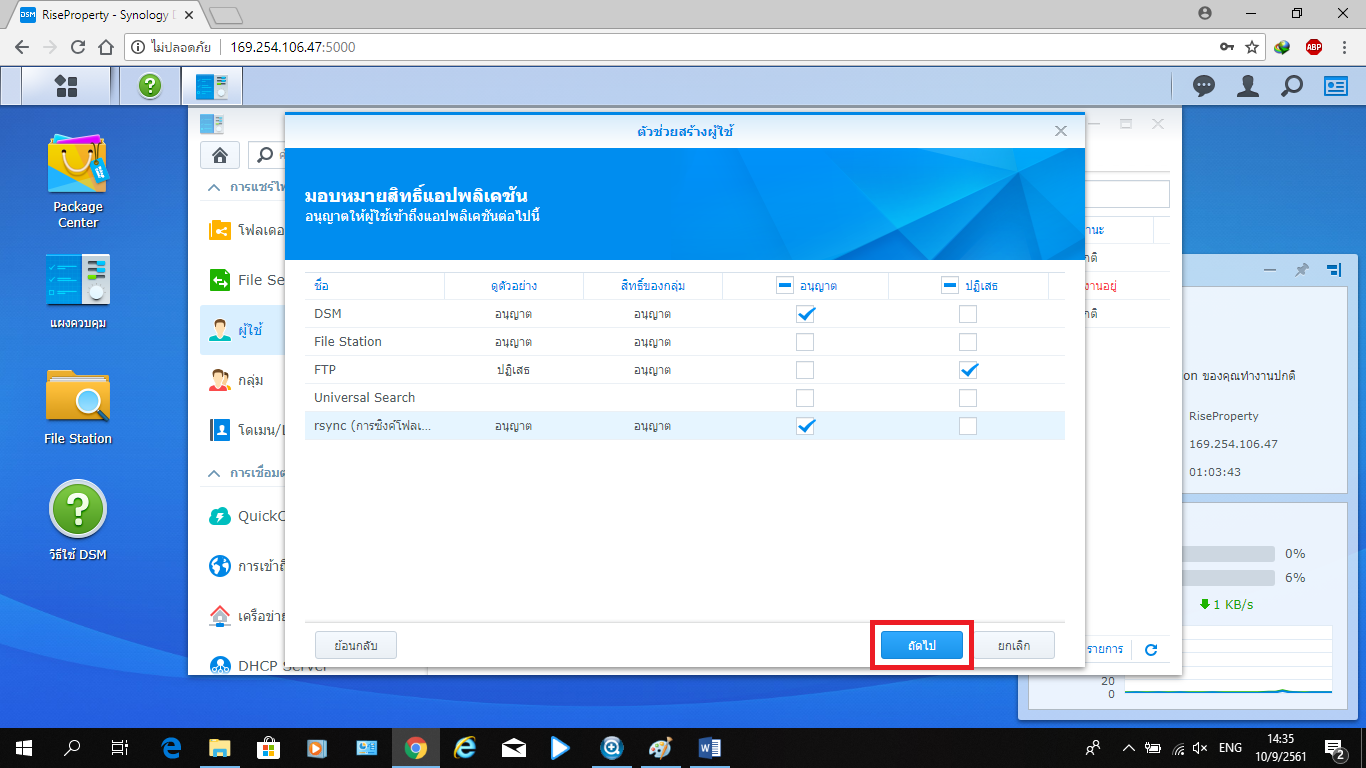1366x768 pixels.
Task: Tick the deny checkbox for Universal Search
Action: [967, 398]
